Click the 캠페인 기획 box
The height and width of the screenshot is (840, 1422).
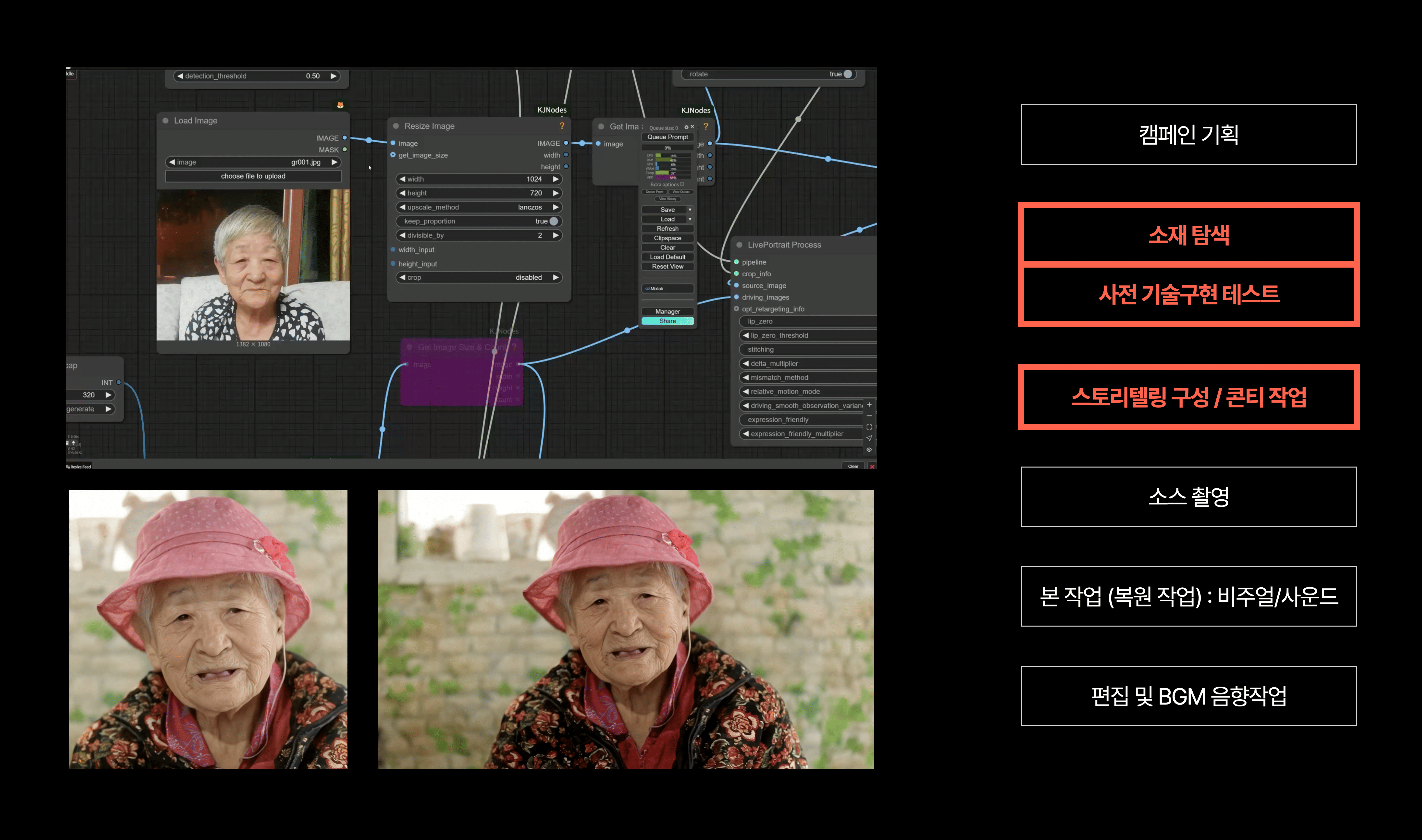(1188, 135)
